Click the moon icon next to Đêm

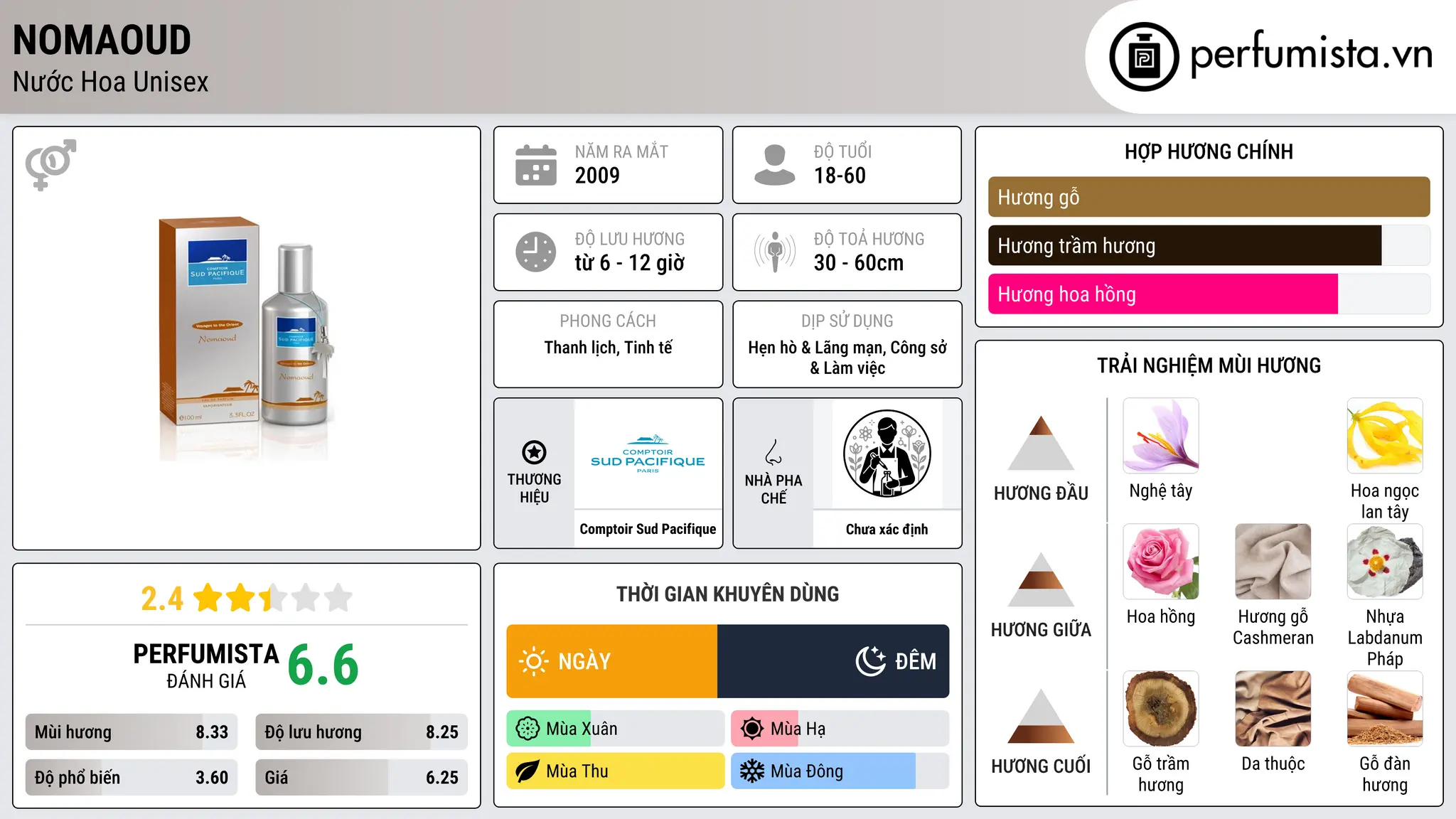[x=871, y=661]
